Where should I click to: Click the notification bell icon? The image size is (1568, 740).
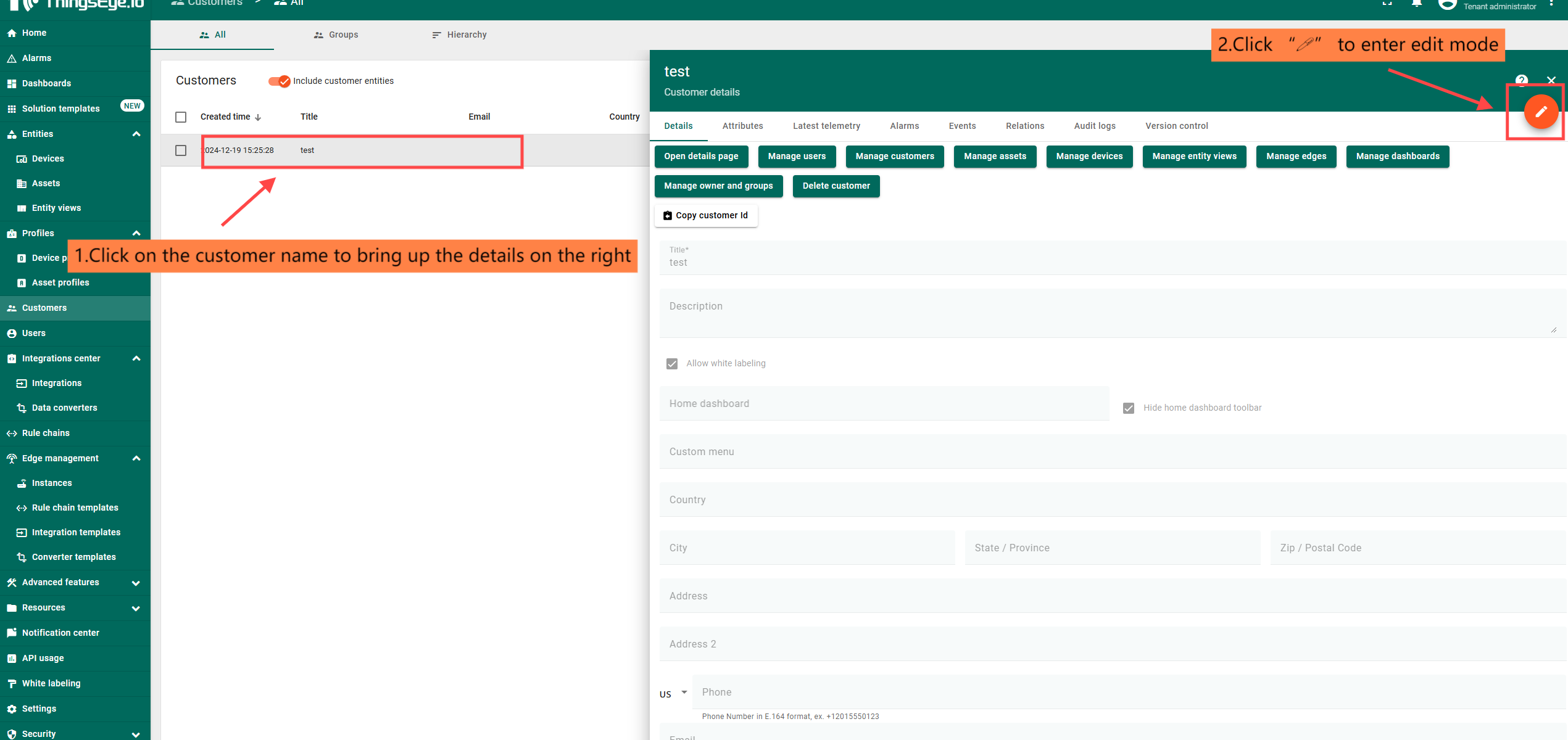point(1417,4)
